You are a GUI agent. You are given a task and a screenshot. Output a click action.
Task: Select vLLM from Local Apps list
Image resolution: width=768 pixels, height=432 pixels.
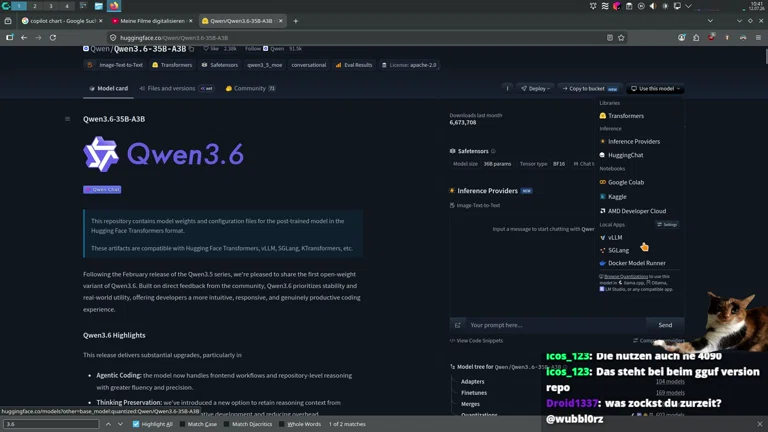pos(615,238)
